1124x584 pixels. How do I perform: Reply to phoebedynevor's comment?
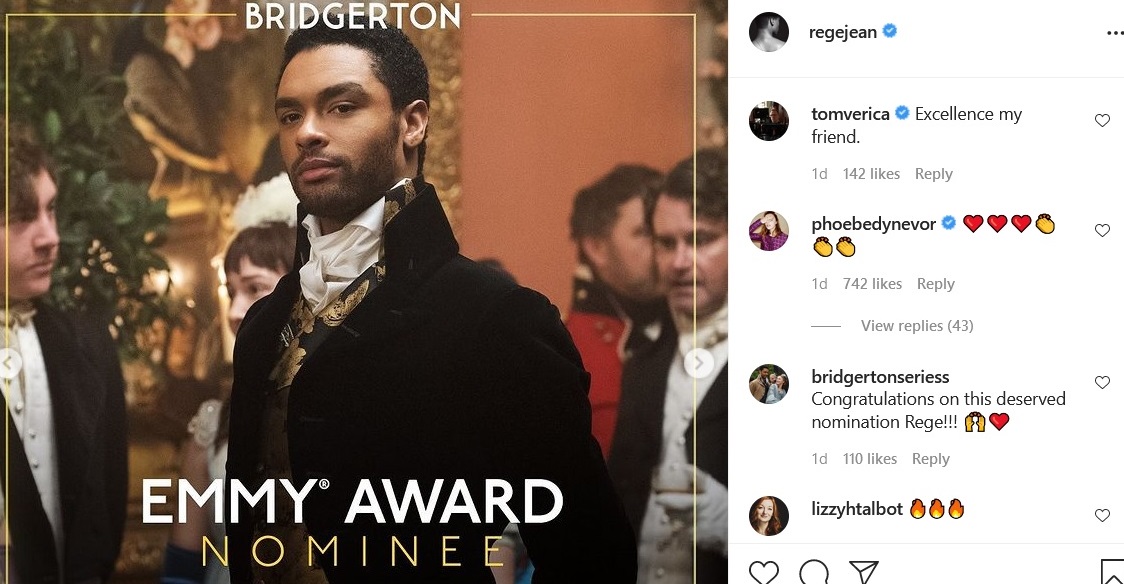pos(935,284)
